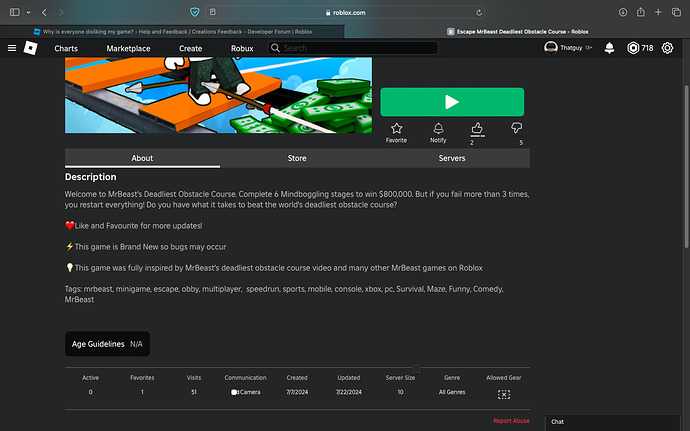This screenshot has width=690, height=431.
Task: Show Safari downloads
Action: click(x=623, y=12)
